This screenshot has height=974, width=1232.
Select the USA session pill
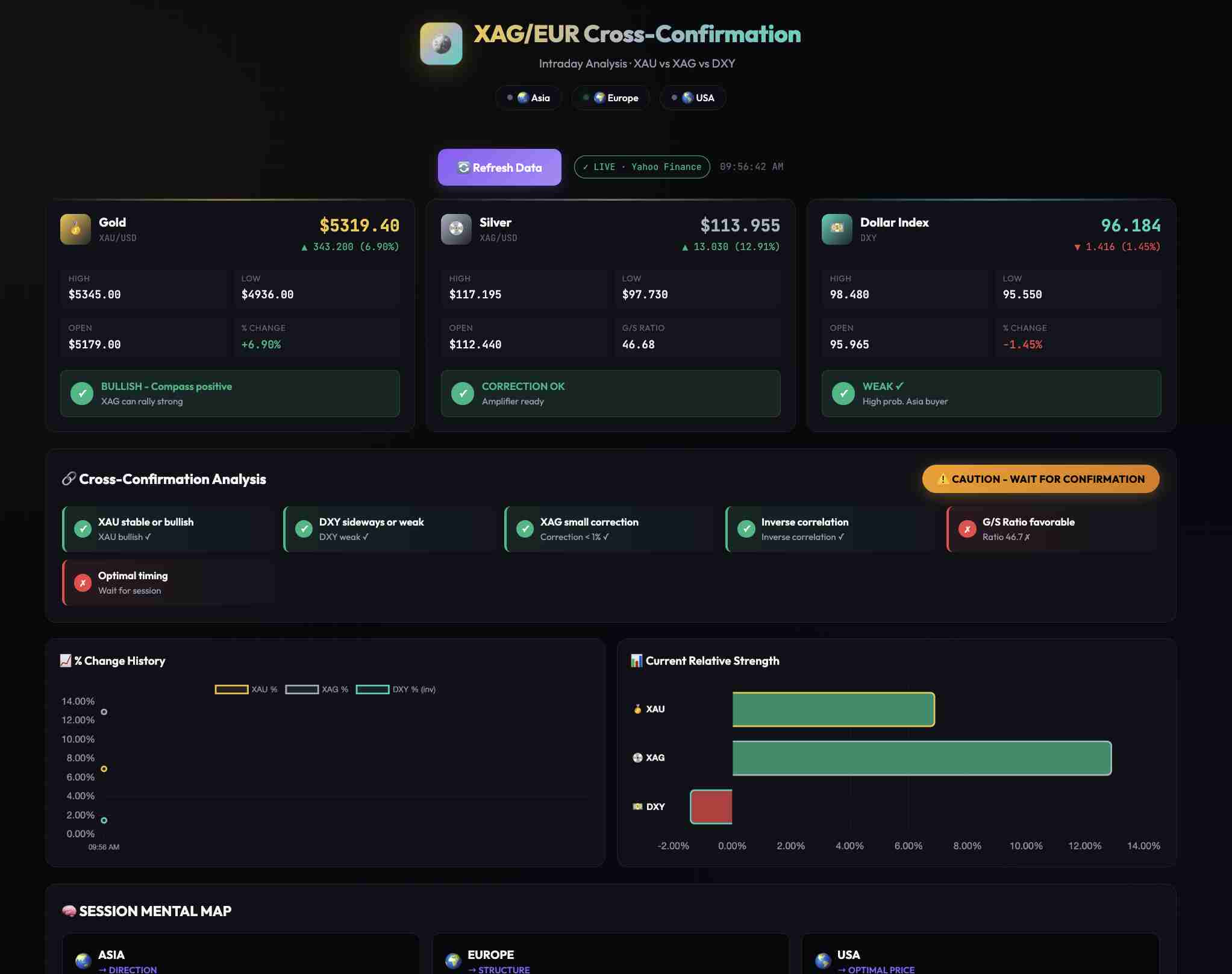tap(693, 98)
